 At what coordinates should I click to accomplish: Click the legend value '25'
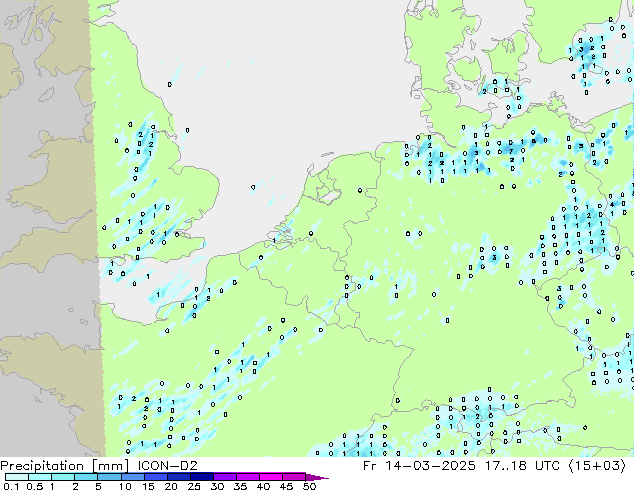pos(194,486)
